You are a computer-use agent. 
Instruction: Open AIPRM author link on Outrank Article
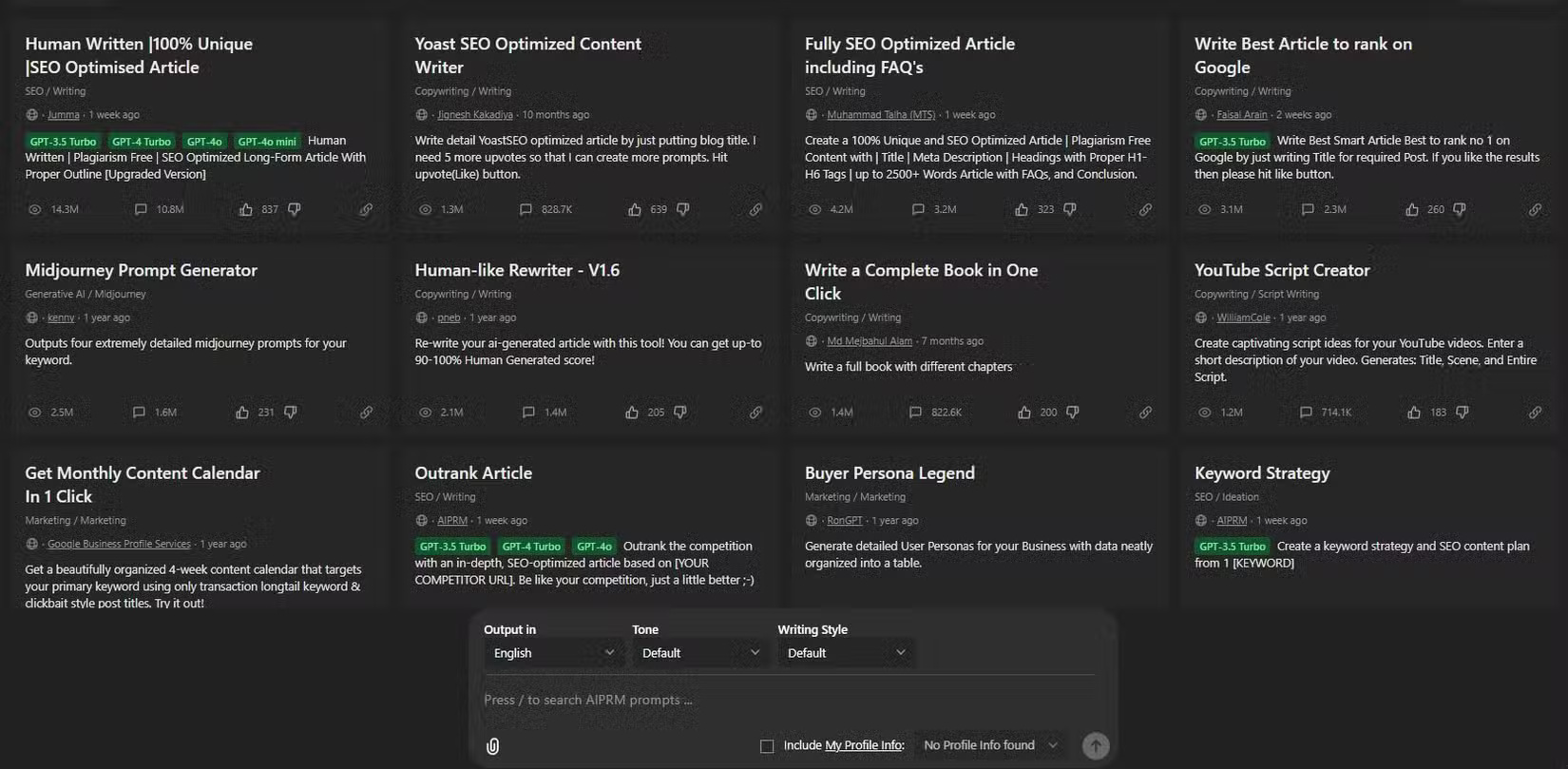pos(451,520)
